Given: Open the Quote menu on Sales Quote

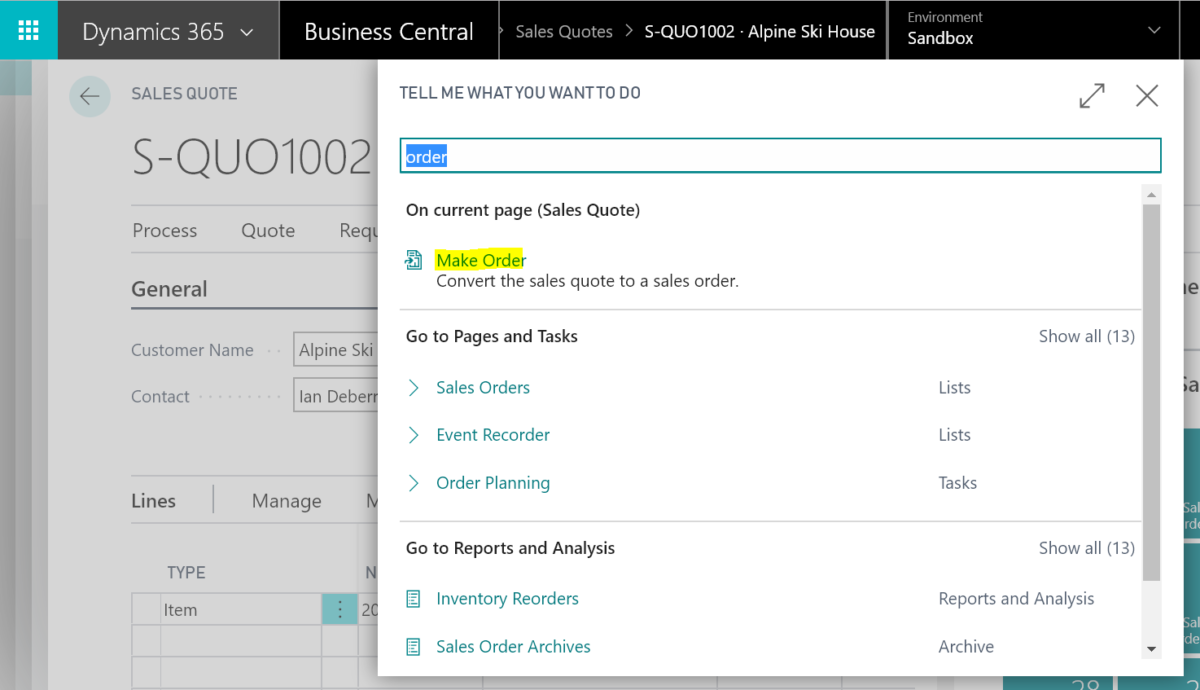Looking at the screenshot, I should coord(268,230).
